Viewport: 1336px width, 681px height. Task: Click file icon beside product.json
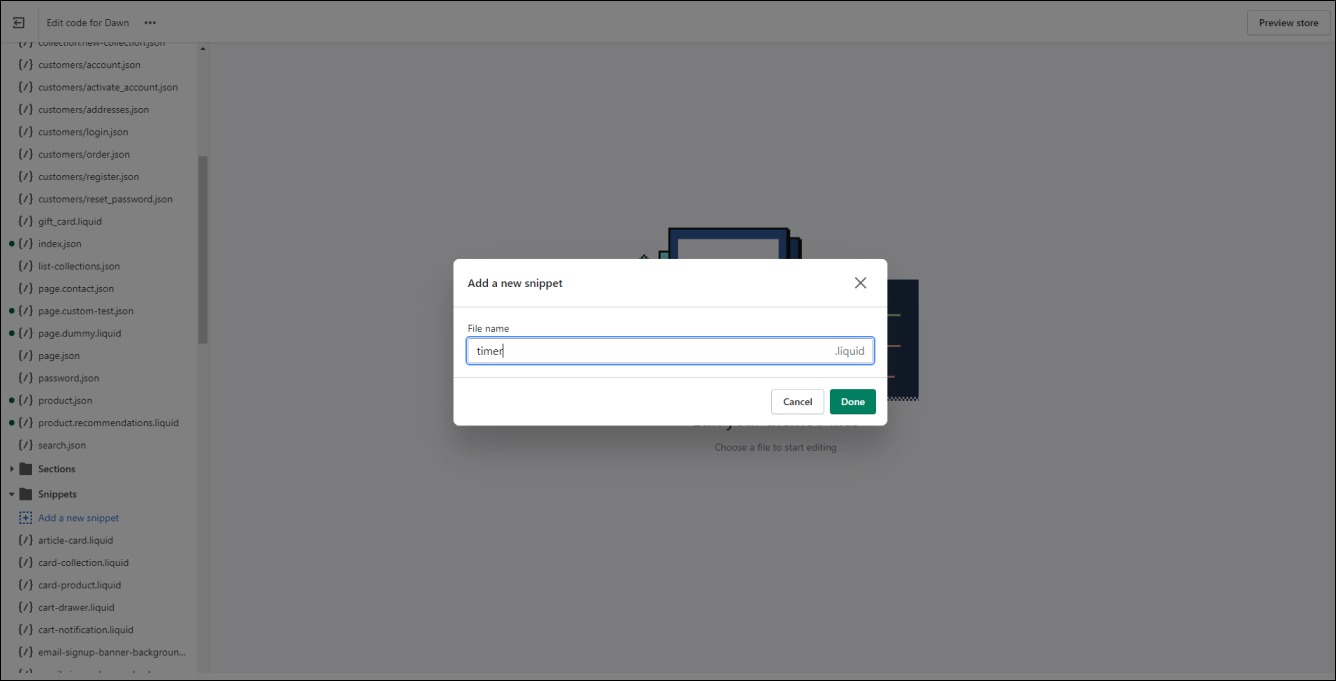point(26,400)
